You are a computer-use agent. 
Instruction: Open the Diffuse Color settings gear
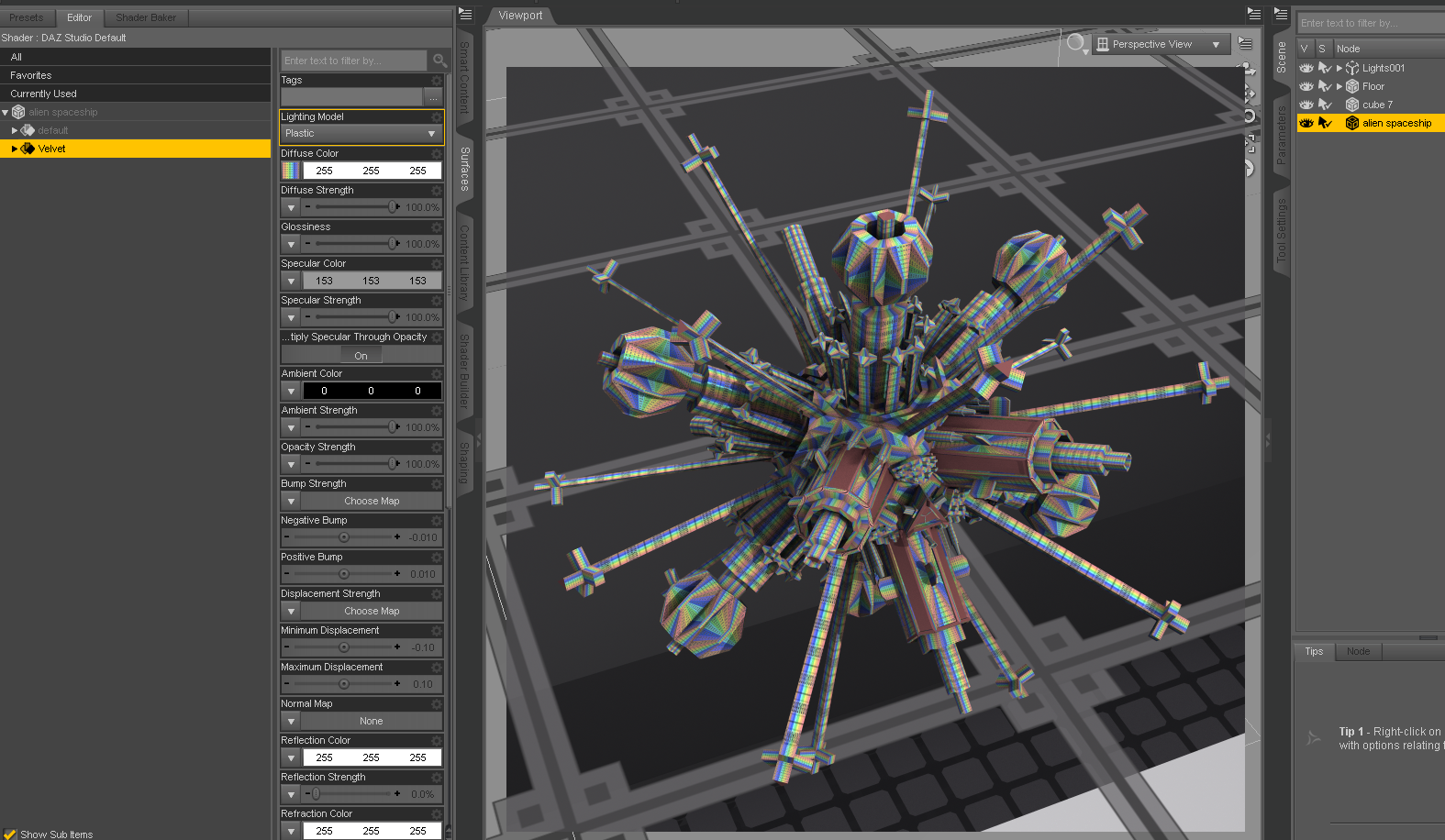click(437, 154)
